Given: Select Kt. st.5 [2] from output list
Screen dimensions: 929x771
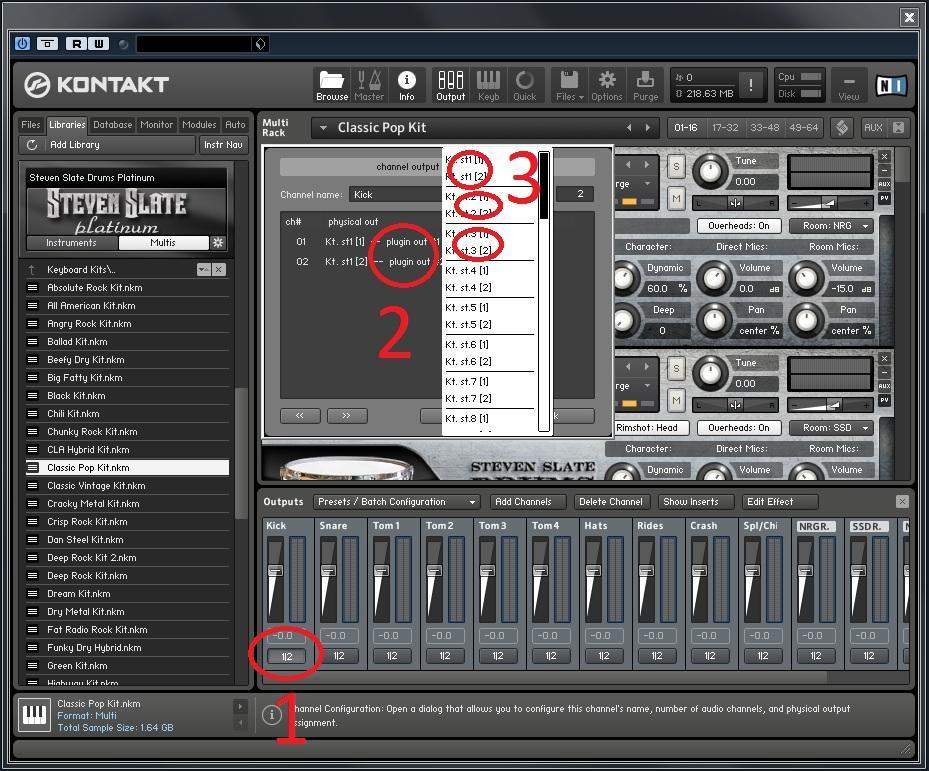Looking at the screenshot, I should (468, 324).
